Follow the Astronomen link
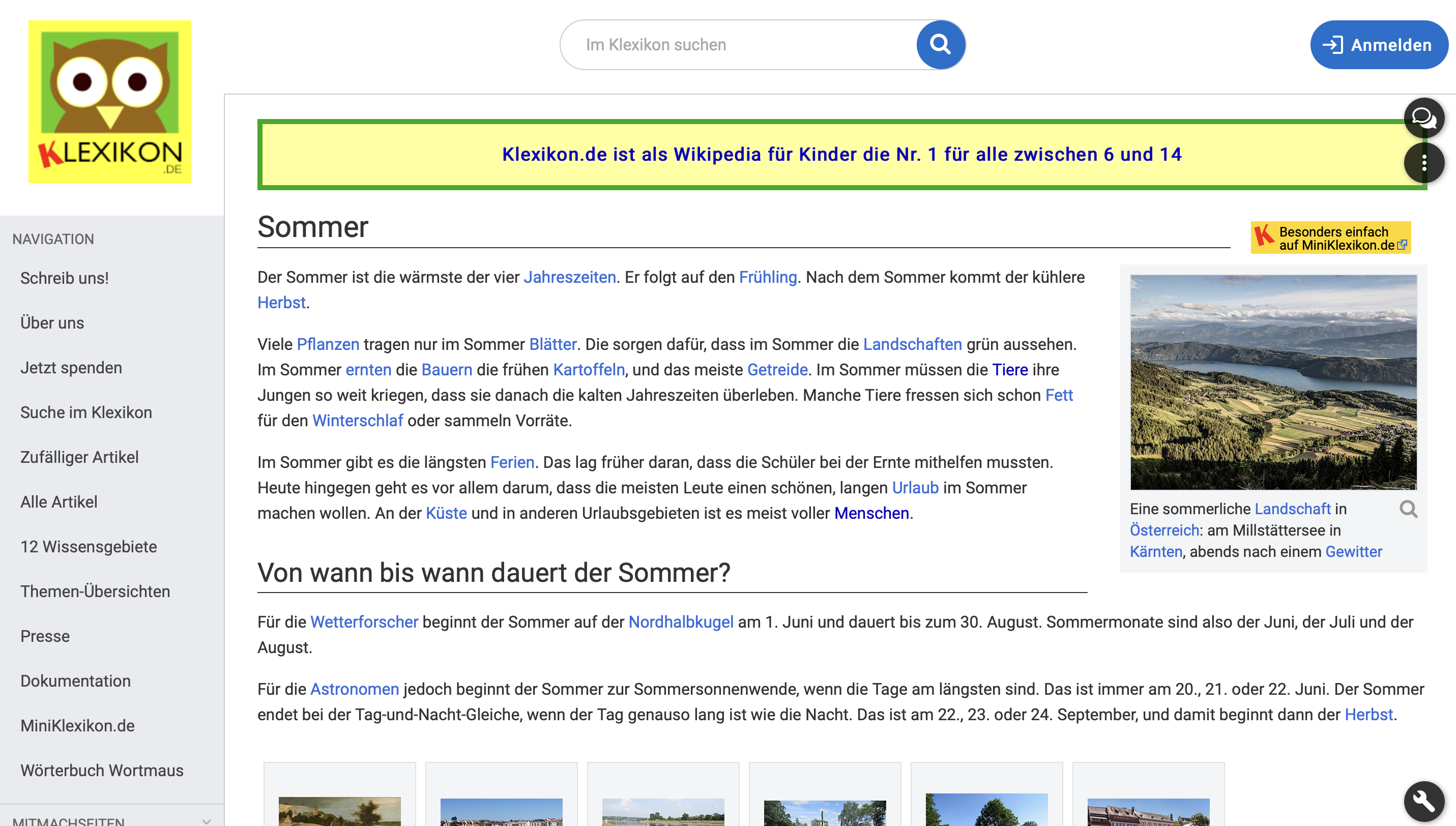The image size is (1456, 826). [355, 689]
